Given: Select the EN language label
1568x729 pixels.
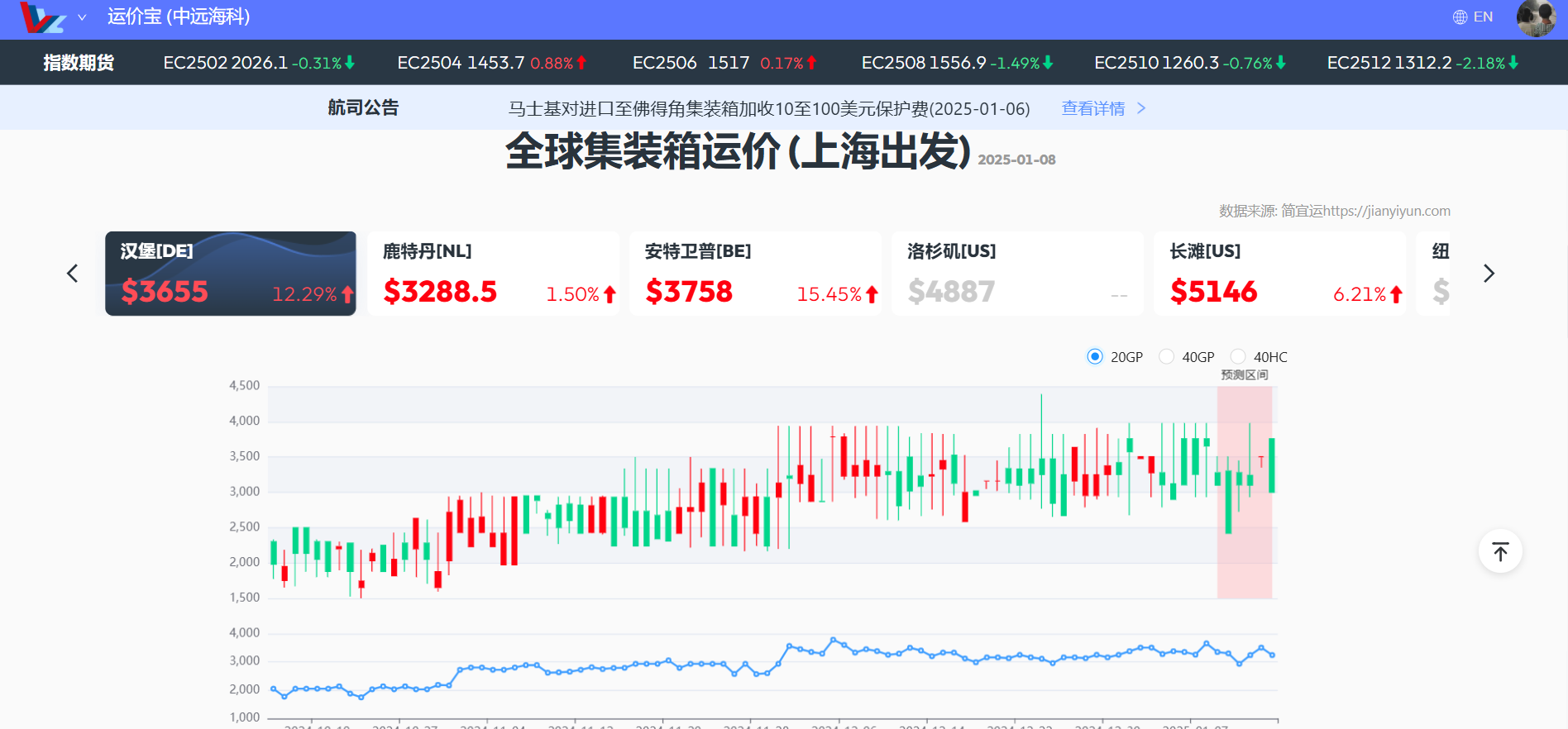Looking at the screenshot, I should [1483, 17].
